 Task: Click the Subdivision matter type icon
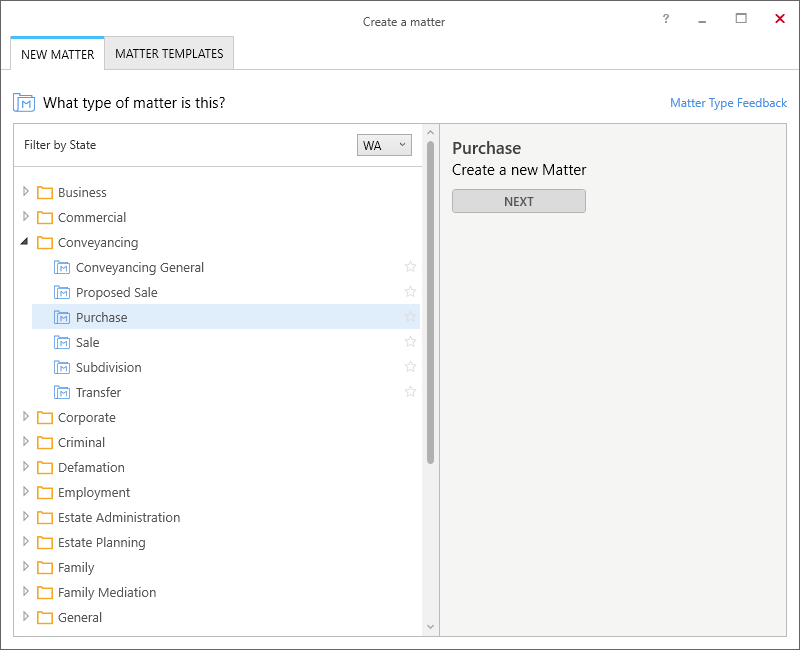click(x=62, y=368)
